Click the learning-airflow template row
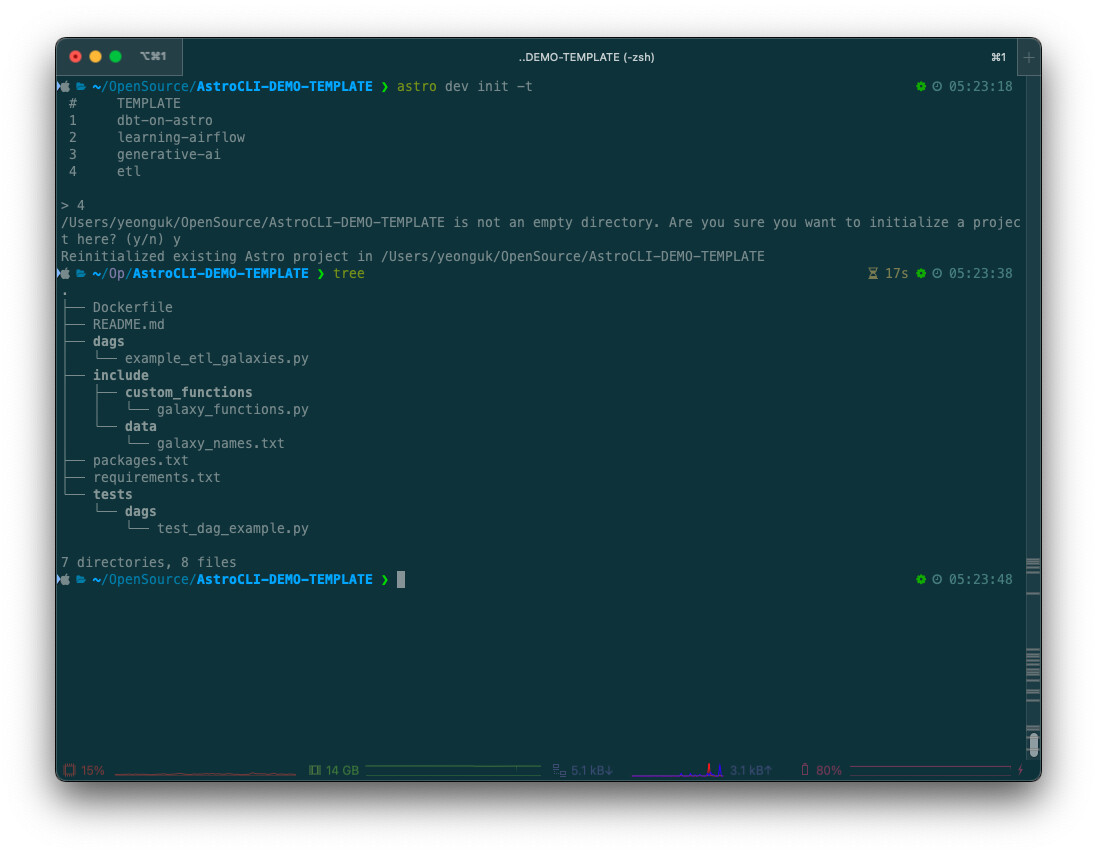This screenshot has width=1097, height=855. click(181, 137)
